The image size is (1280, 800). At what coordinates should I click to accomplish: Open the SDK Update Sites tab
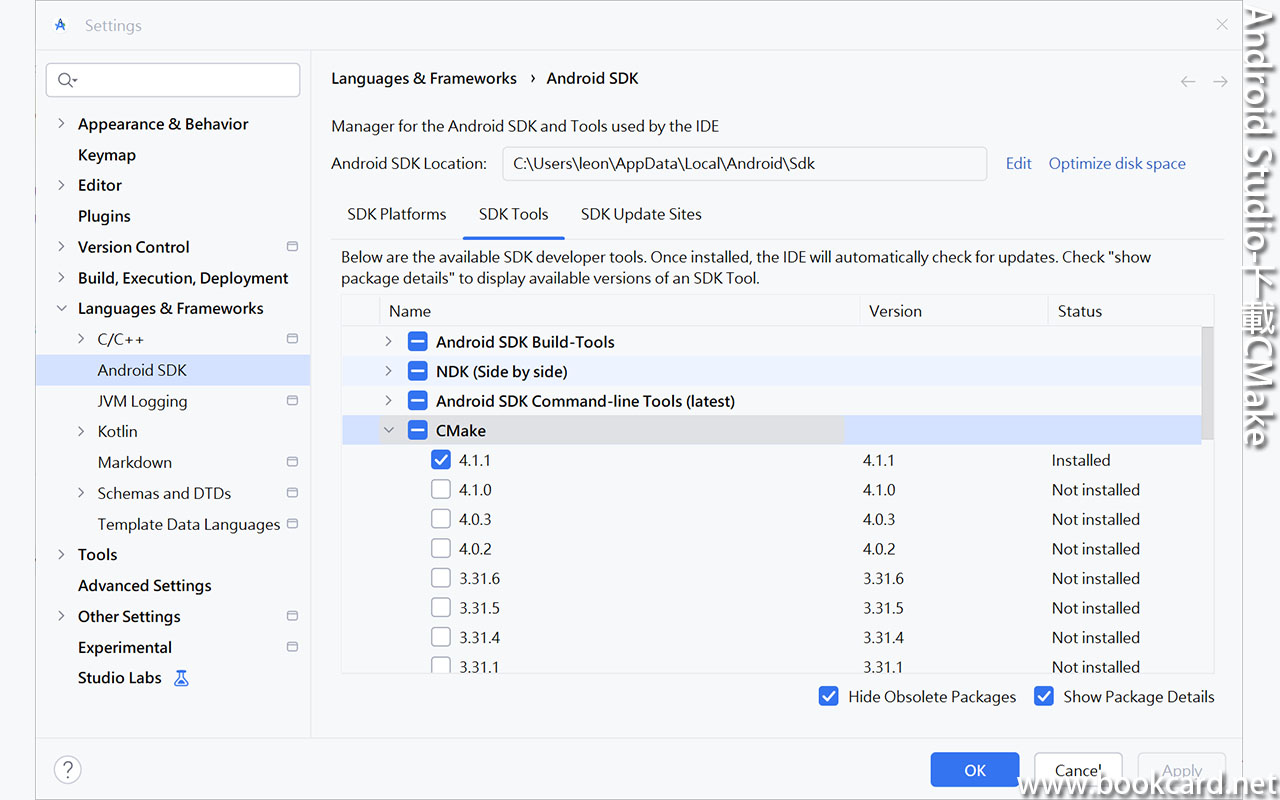tap(641, 214)
